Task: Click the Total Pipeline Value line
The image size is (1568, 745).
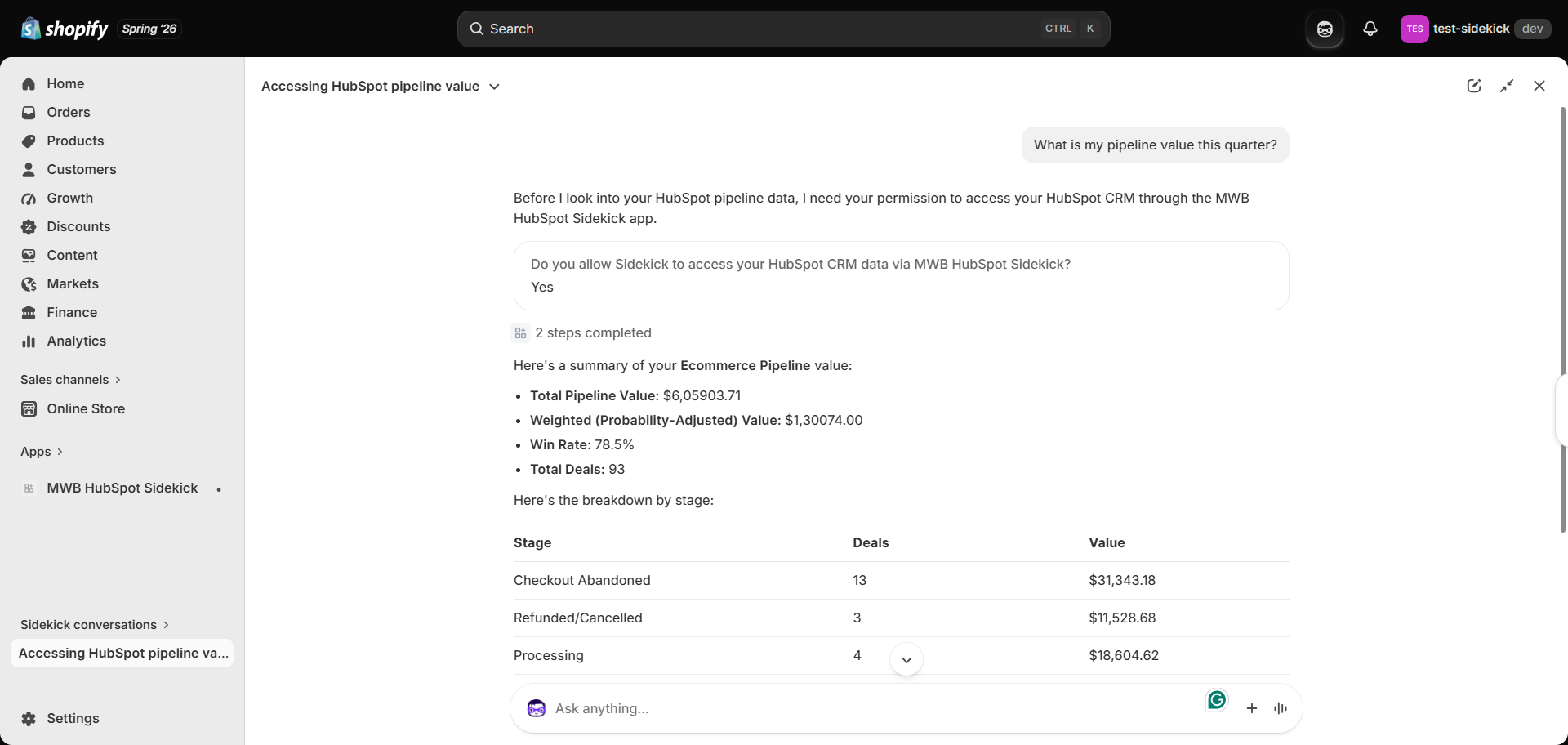Action: pyautogui.click(x=635, y=395)
